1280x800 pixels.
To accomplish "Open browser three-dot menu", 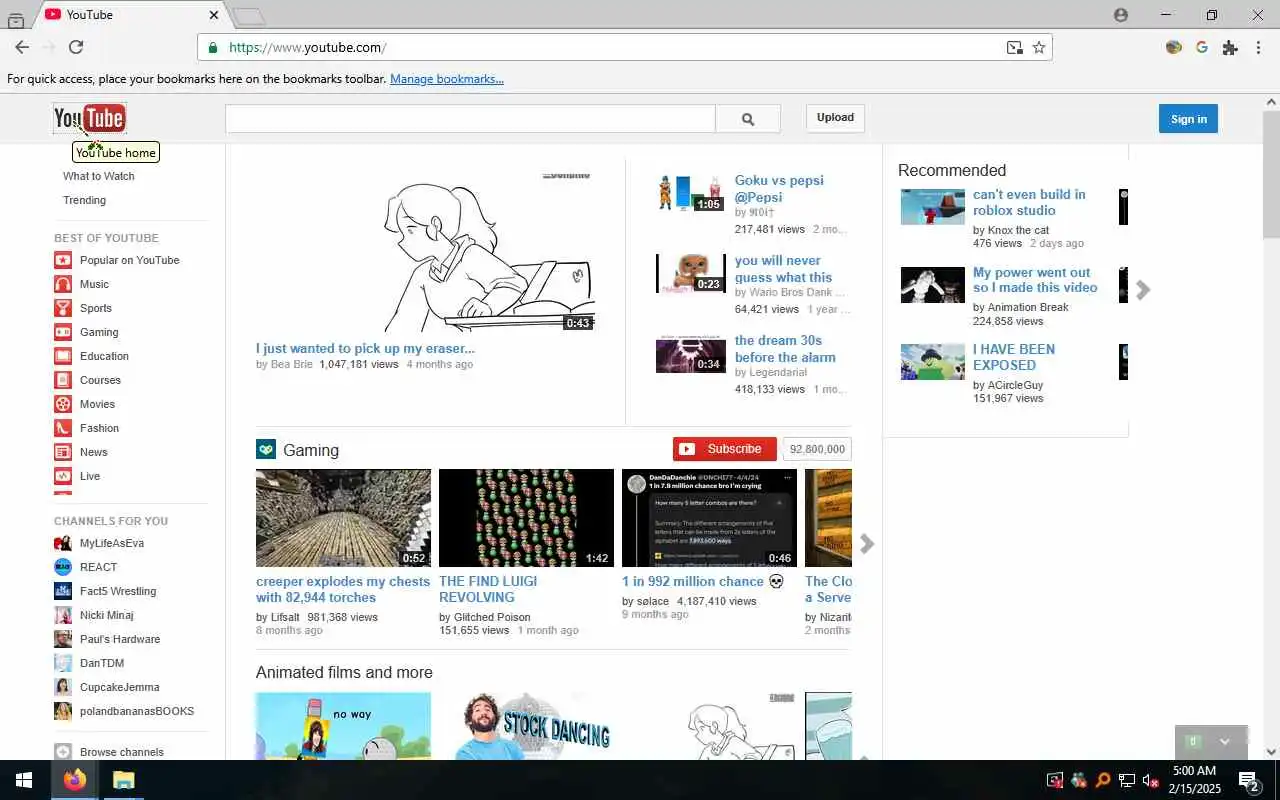I will coord(1259,47).
